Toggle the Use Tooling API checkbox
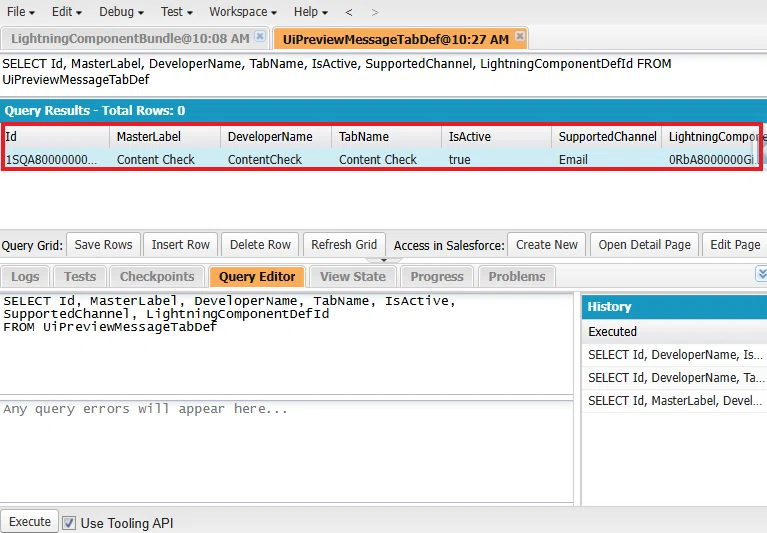 pos(69,523)
